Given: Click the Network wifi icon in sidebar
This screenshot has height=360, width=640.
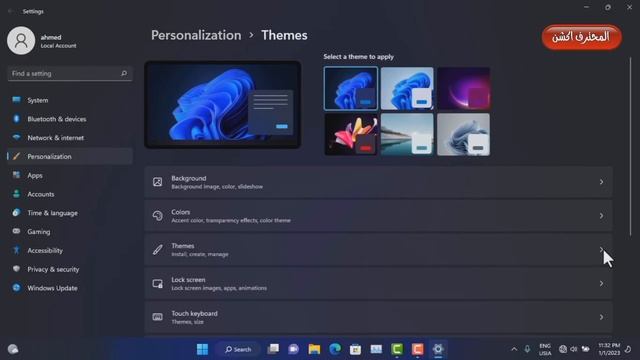Looking at the screenshot, I should click(16, 138).
